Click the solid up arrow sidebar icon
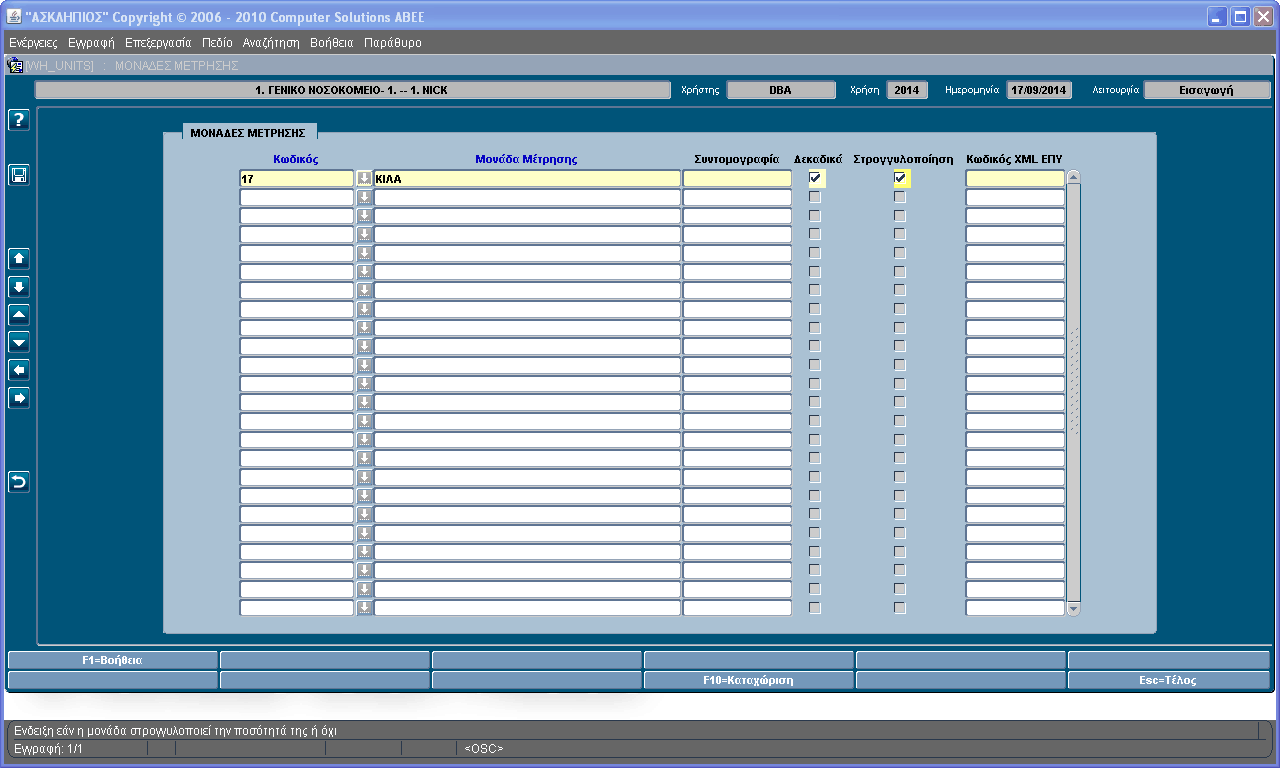Screen dimensions: 1280x768 19,259
